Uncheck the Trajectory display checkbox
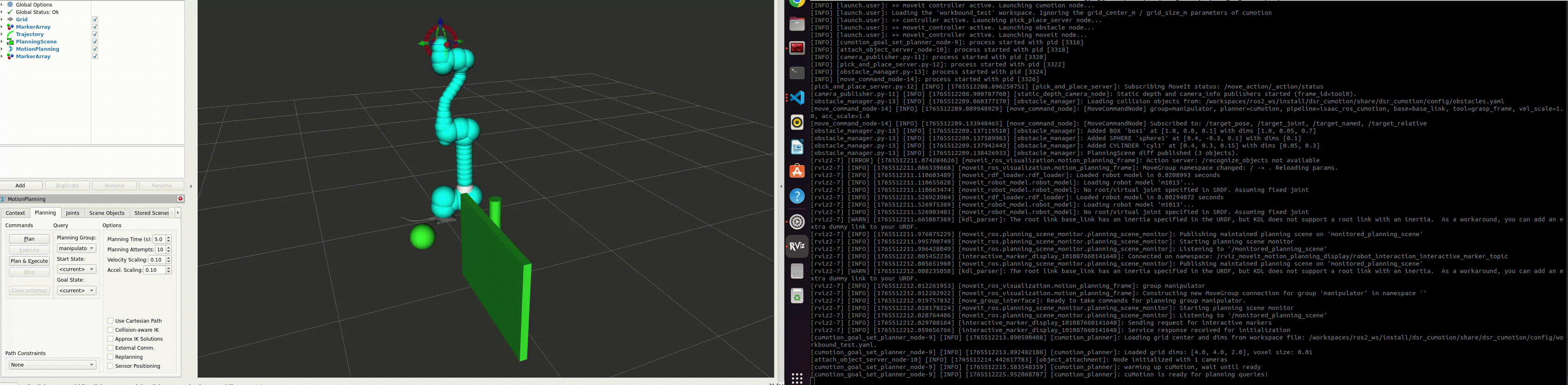The width and height of the screenshot is (1568, 385). (x=95, y=35)
